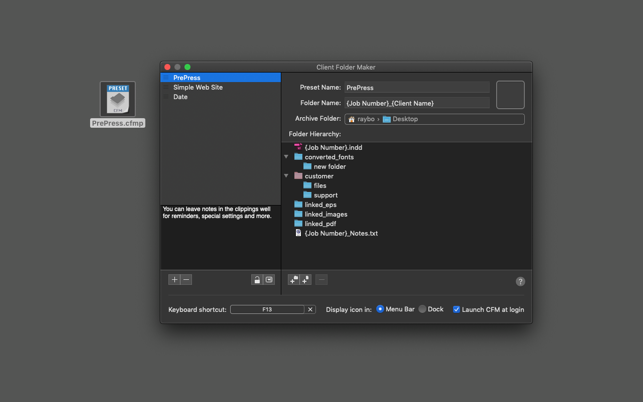Click the second add-item icon under hierarchy
The width and height of the screenshot is (643, 402).
pyautogui.click(x=305, y=280)
